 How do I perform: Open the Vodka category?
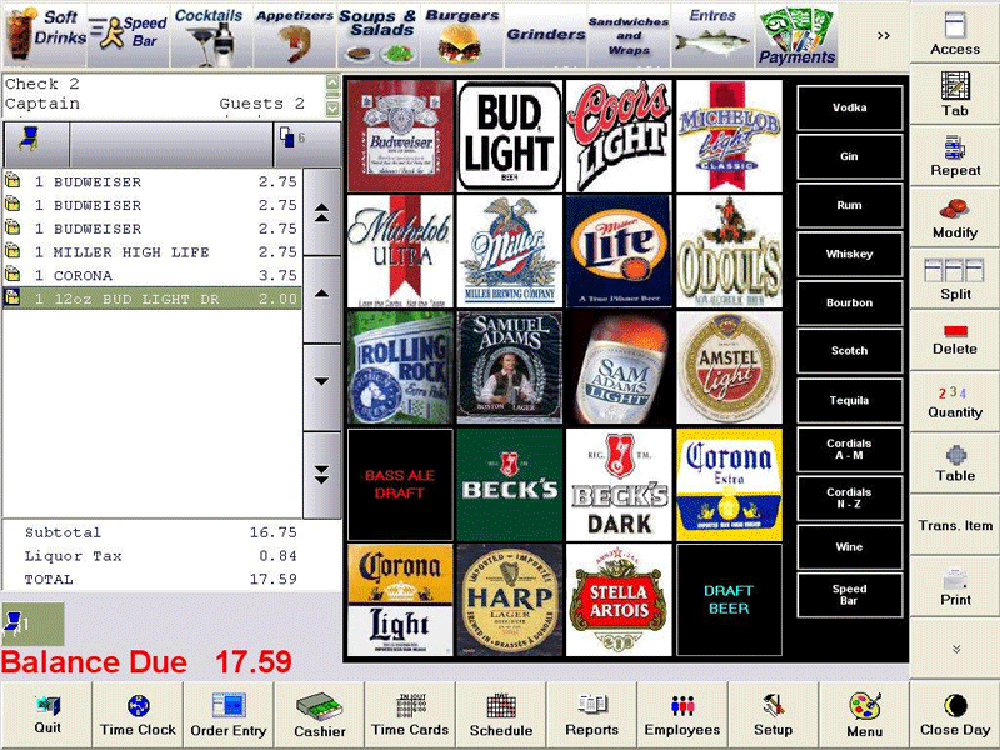point(849,108)
